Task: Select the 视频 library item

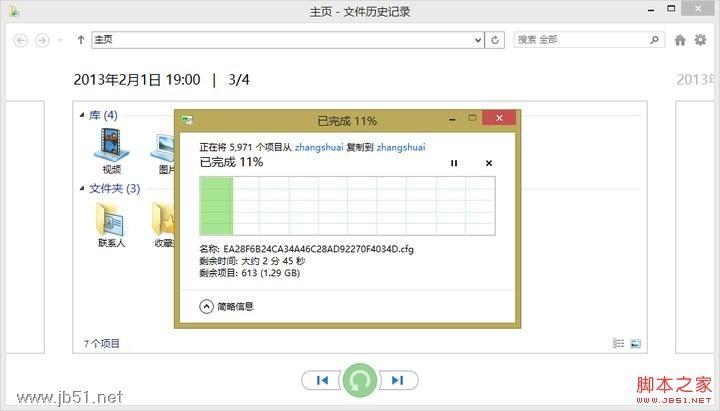Action: click(111, 151)
